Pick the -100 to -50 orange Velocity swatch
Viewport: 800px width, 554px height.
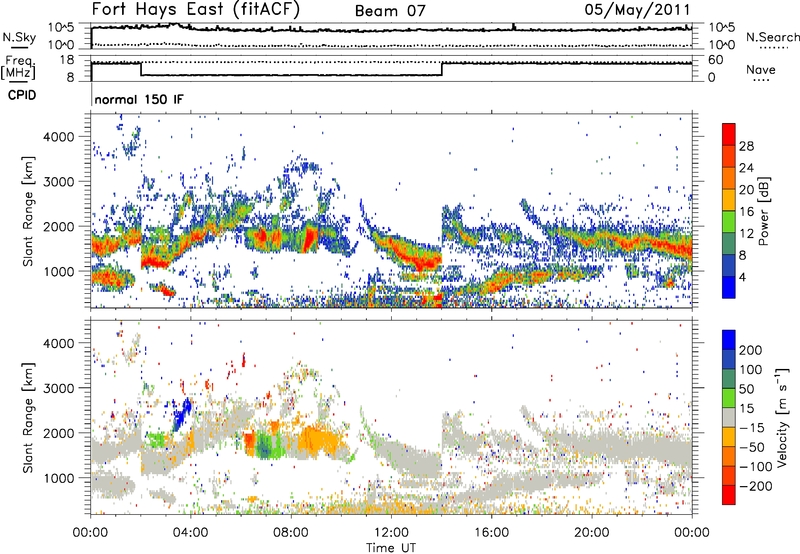pos(729,456)
